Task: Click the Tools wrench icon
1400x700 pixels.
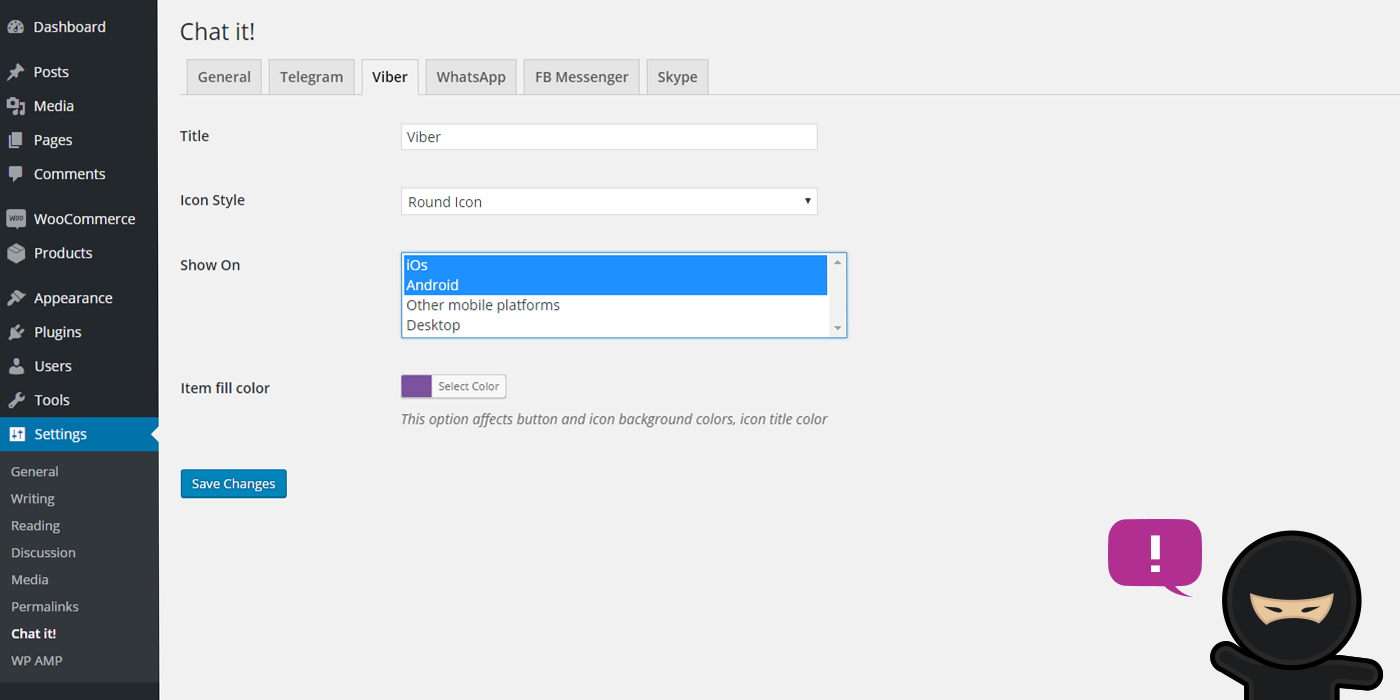Action: point(16,400)
